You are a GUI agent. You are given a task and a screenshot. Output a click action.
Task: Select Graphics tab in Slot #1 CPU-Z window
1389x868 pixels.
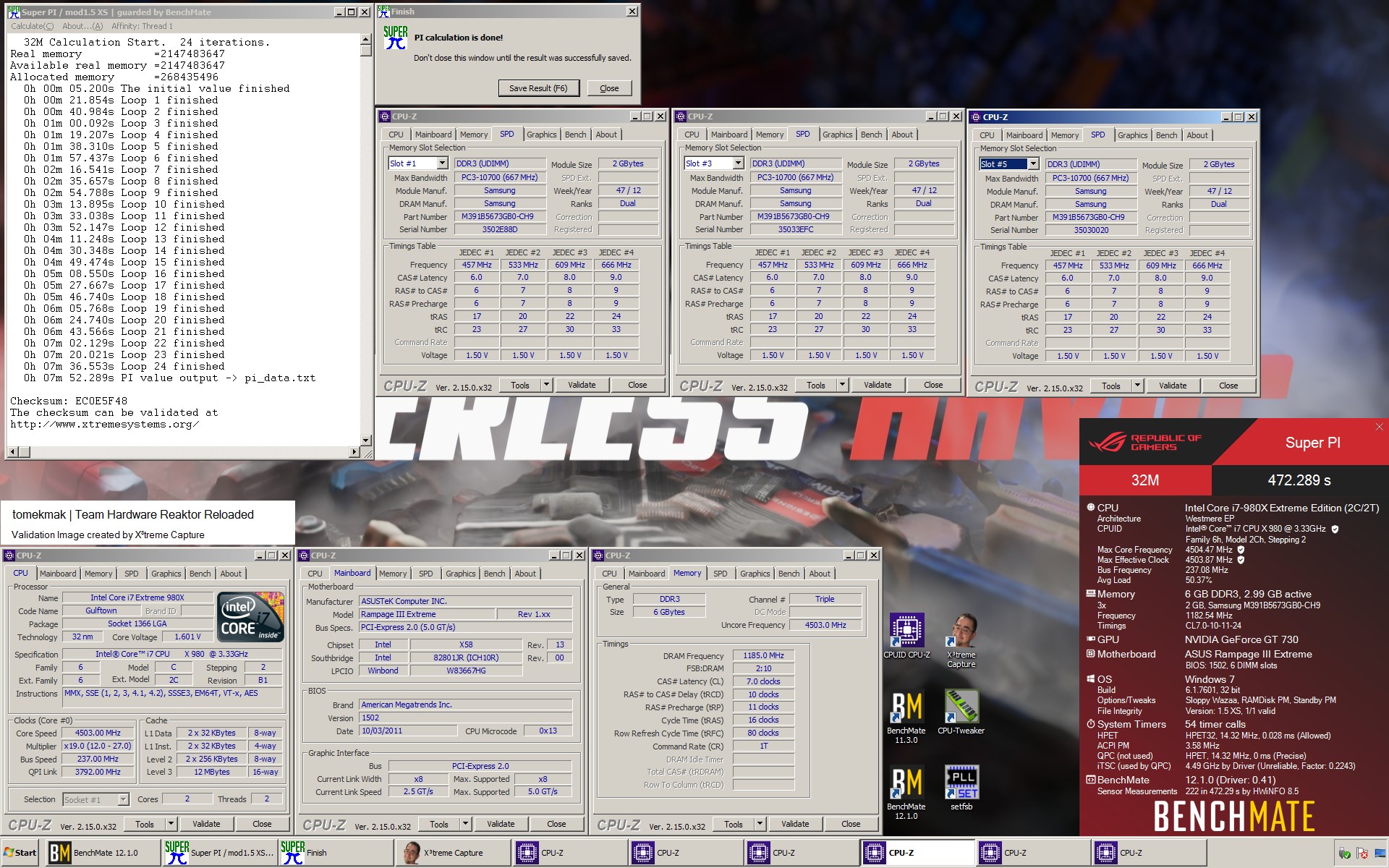click(541, 135)
